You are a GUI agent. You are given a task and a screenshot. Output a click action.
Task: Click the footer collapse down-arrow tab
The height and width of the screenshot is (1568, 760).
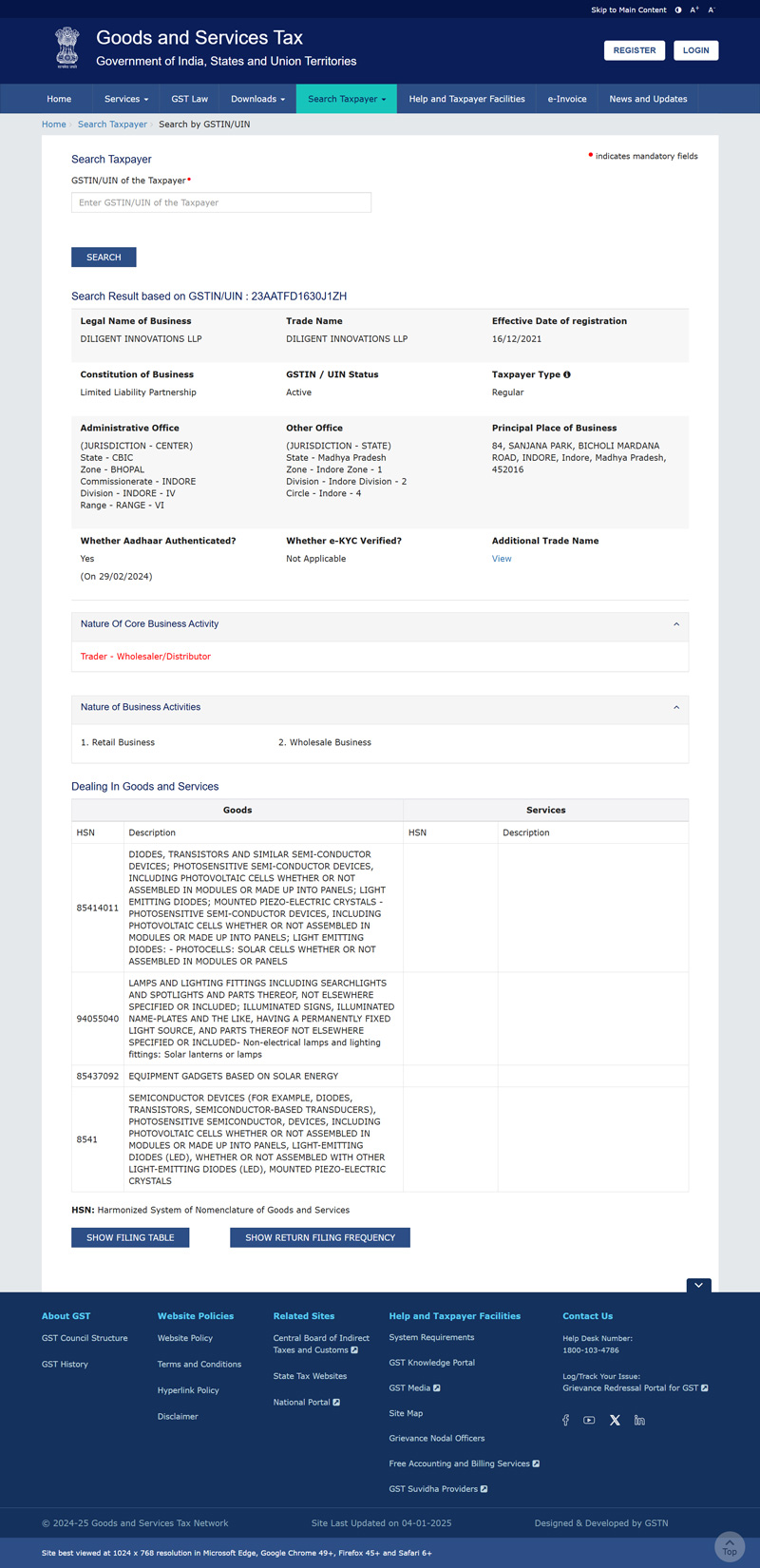[x=698, y=1285]
